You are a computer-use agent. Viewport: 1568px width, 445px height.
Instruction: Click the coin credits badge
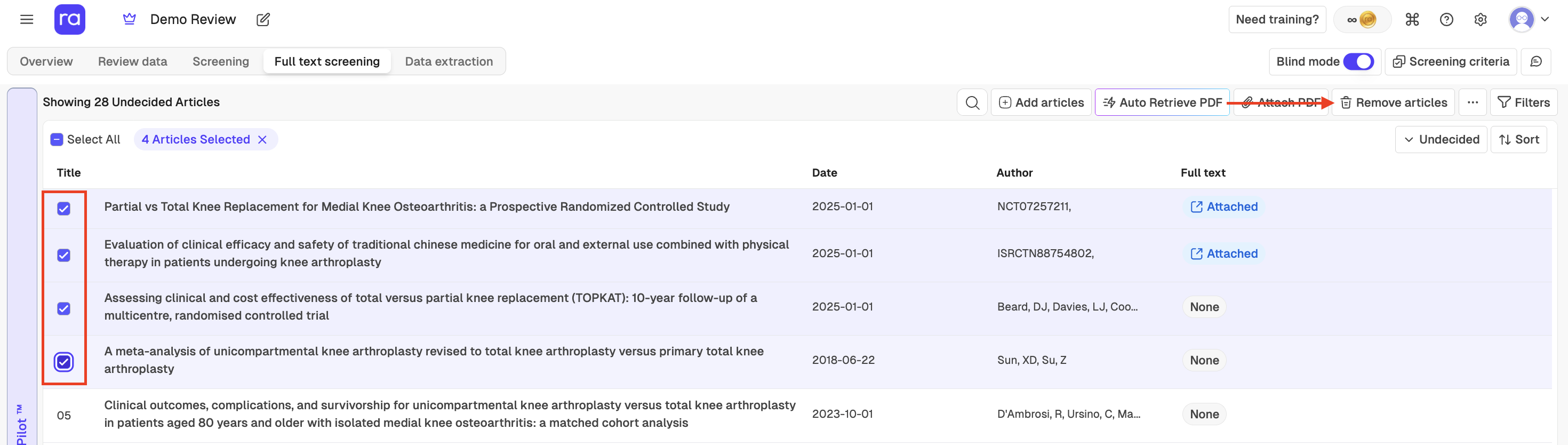[x=1362, y=20]
